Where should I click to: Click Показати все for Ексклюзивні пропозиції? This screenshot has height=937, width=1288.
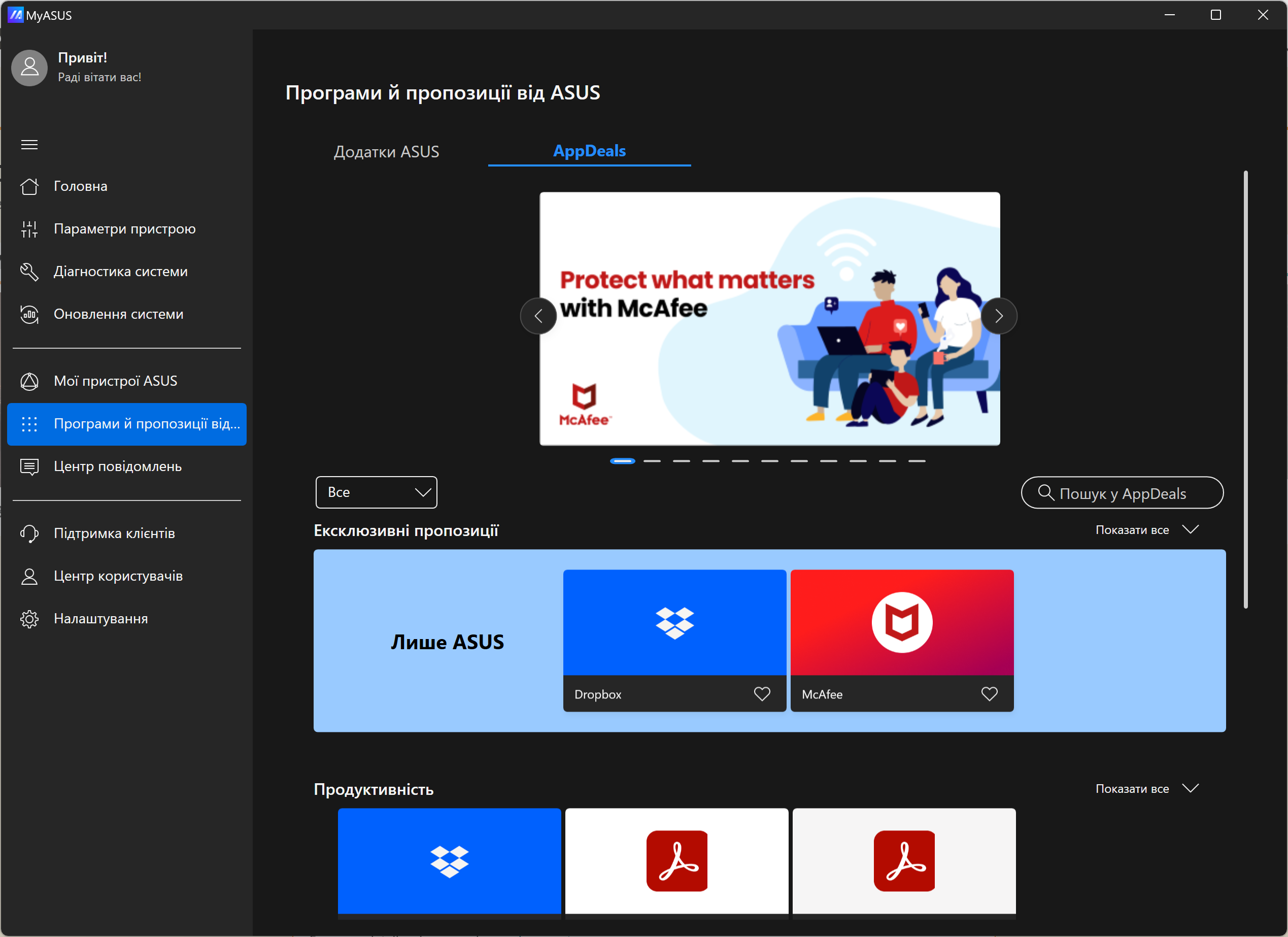point(1132,530)
